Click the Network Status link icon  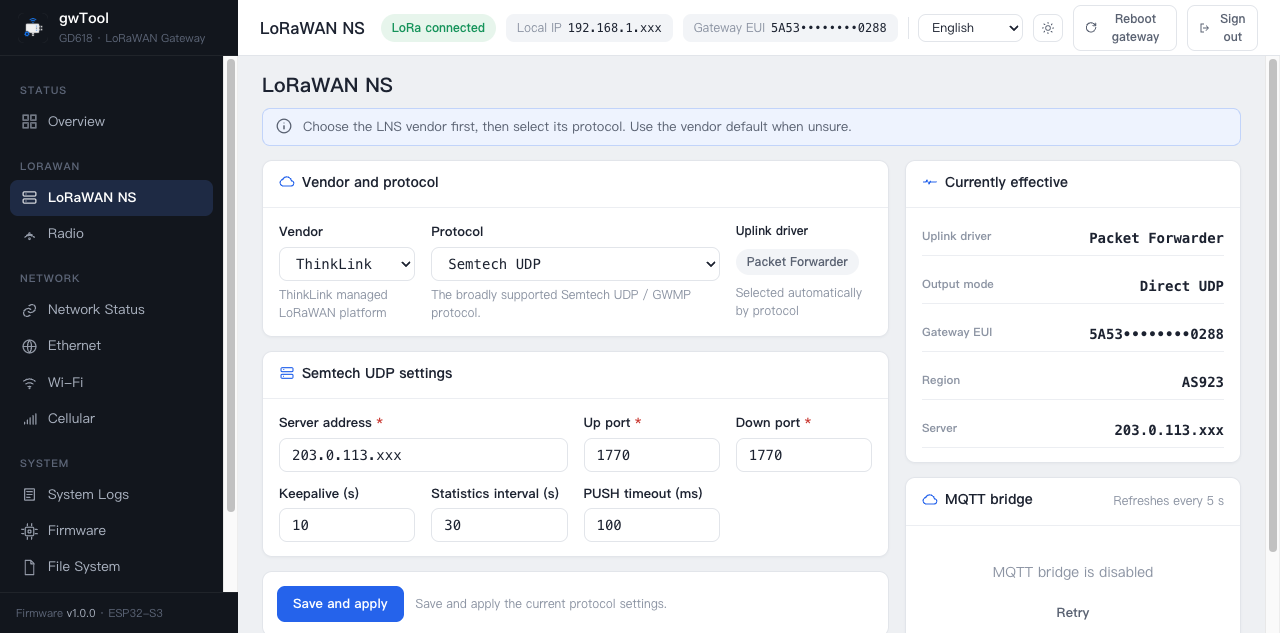29,309
